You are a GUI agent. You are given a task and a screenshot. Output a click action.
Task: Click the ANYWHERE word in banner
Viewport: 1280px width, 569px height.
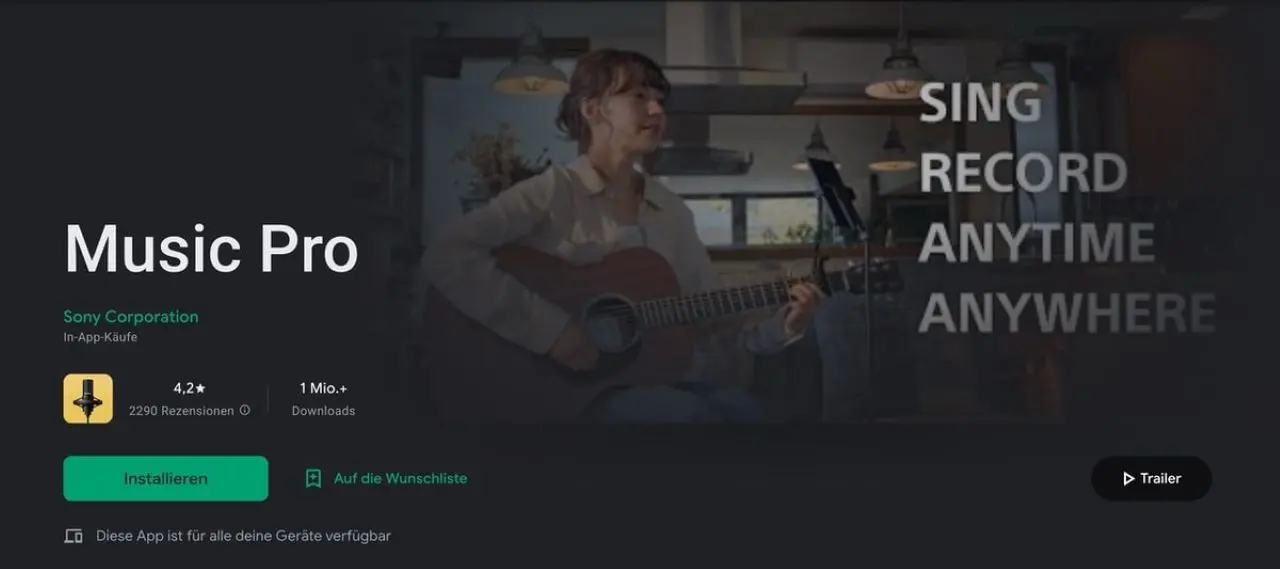point(1067,313)
